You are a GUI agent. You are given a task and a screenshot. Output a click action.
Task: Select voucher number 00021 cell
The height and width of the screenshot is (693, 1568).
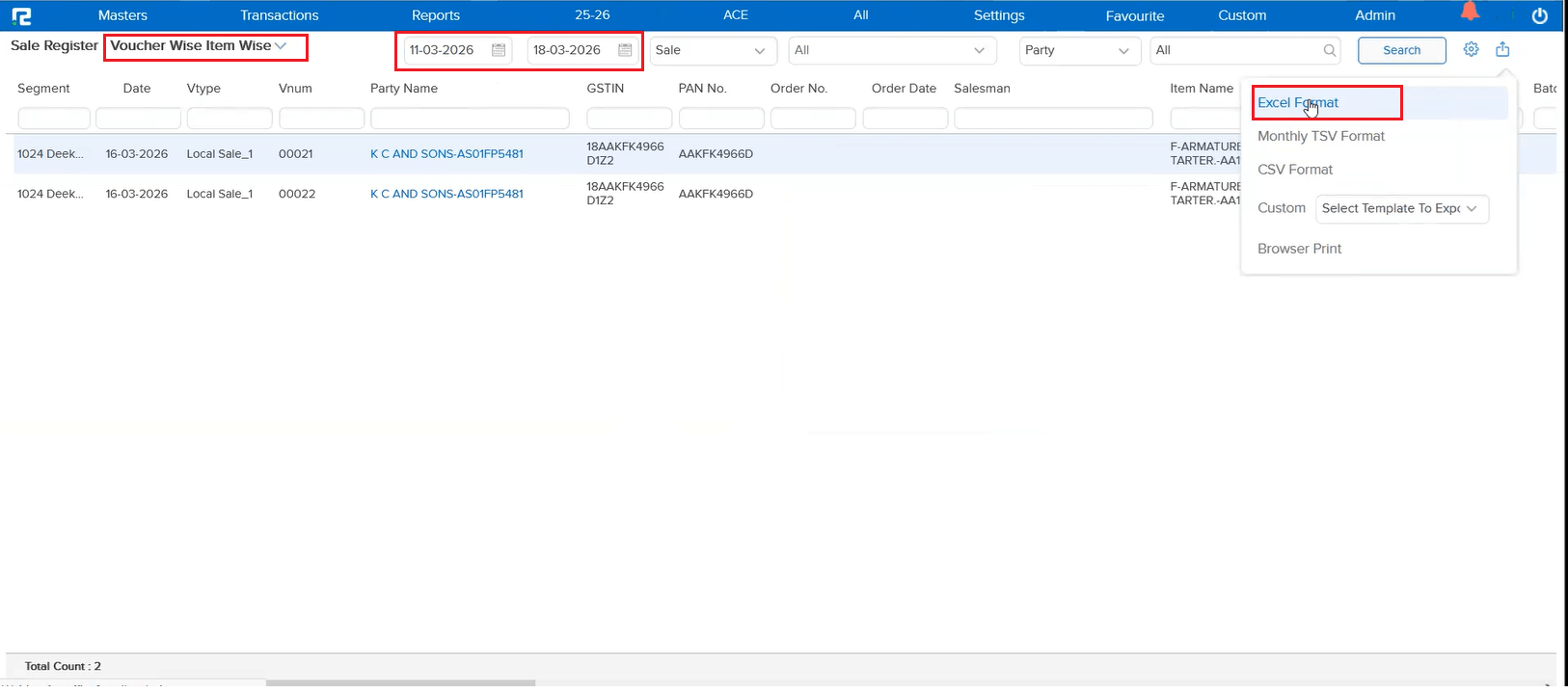click(296, 154)
